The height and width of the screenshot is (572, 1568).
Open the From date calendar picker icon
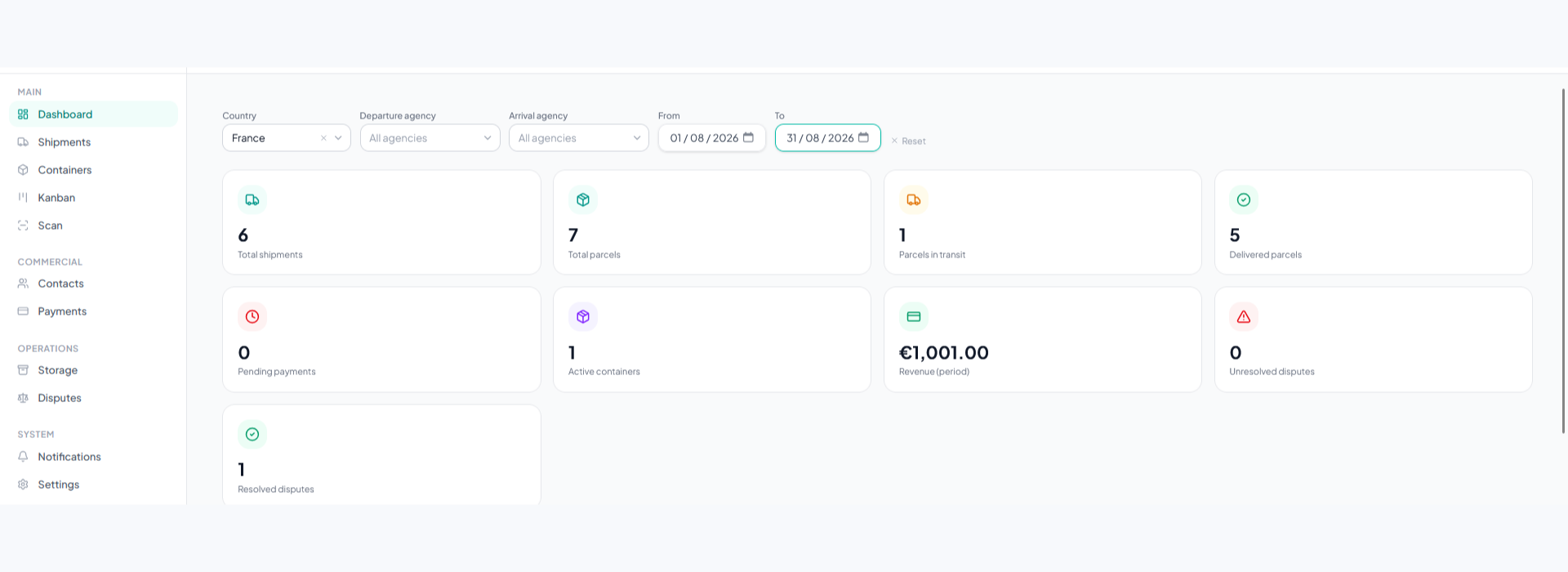(748, 137)
